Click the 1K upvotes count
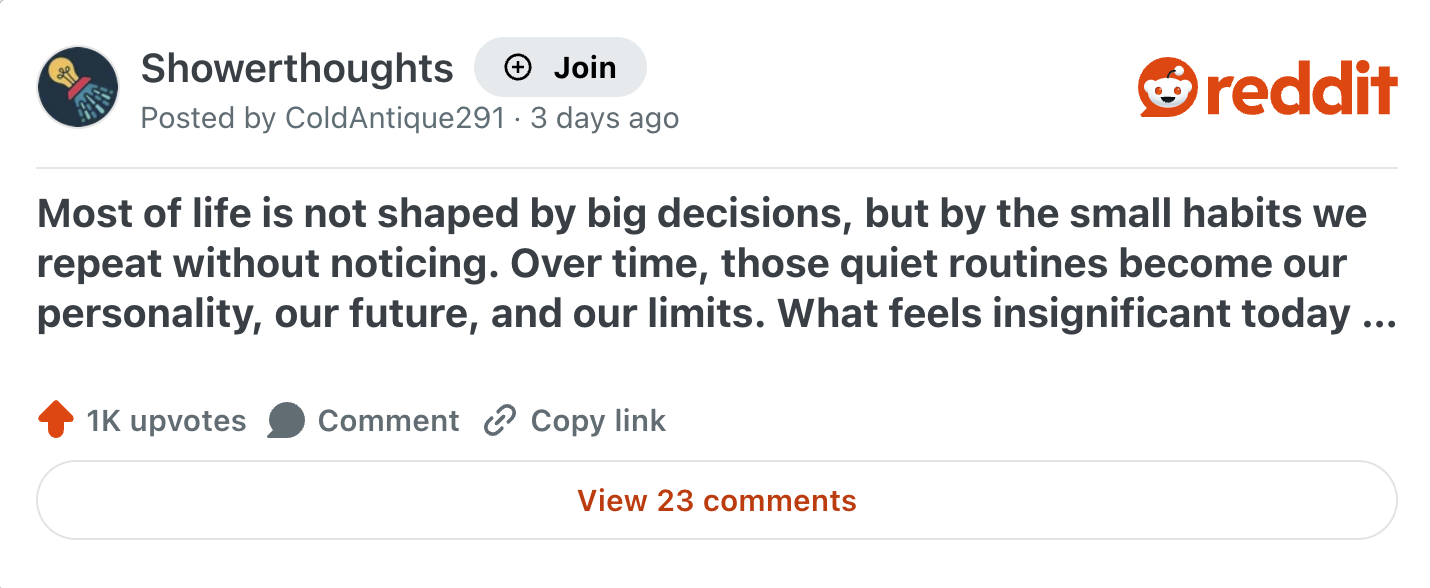The image size is (1430, 588). click(166, 420)
